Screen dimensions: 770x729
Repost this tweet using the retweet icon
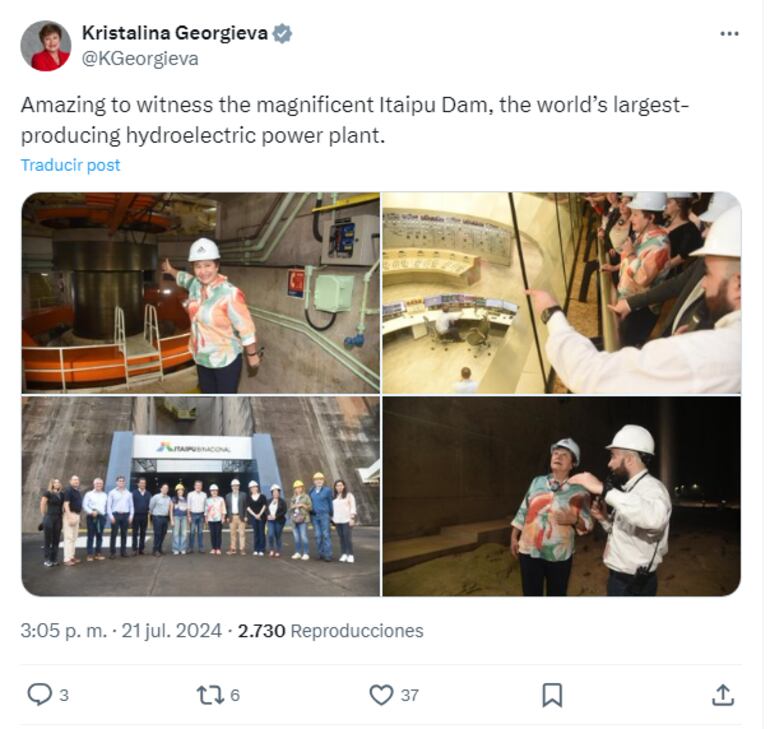tap(210, 695)
